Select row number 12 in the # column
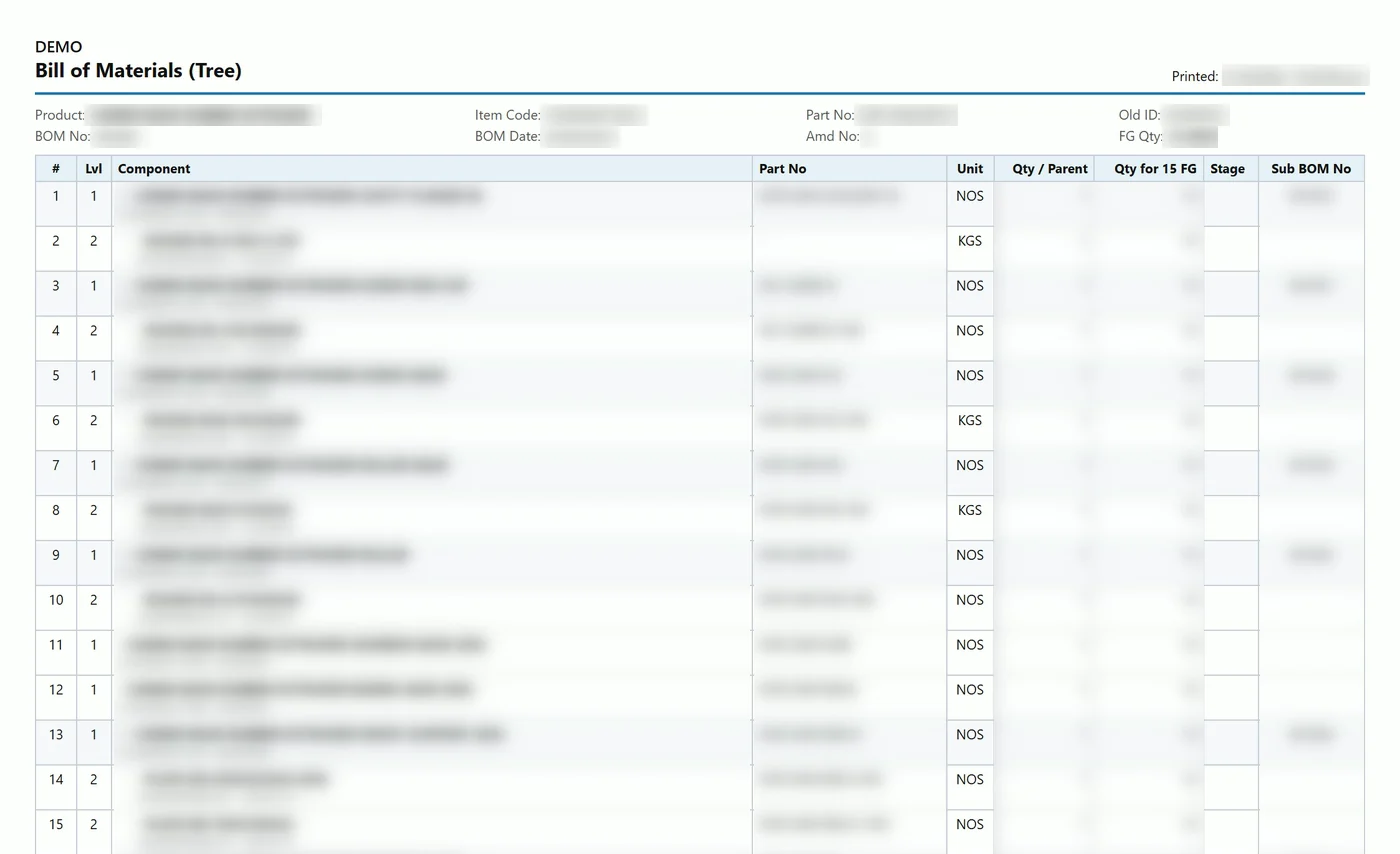1400x854 pixels. tap(56, 690)
